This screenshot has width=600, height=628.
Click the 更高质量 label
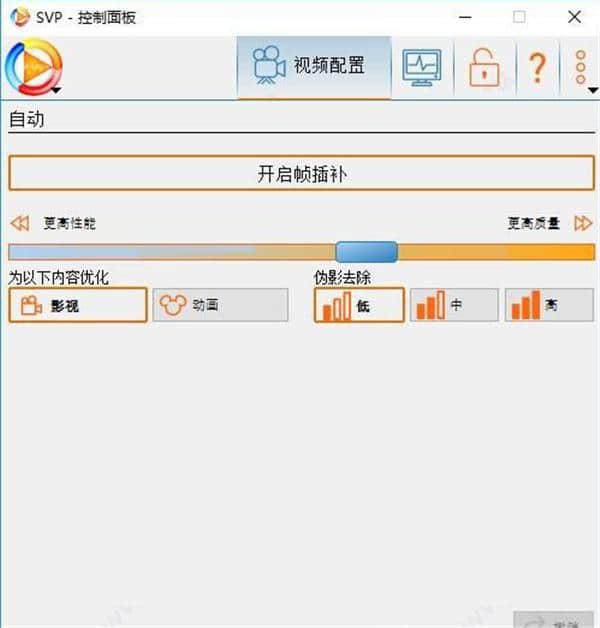534,223
